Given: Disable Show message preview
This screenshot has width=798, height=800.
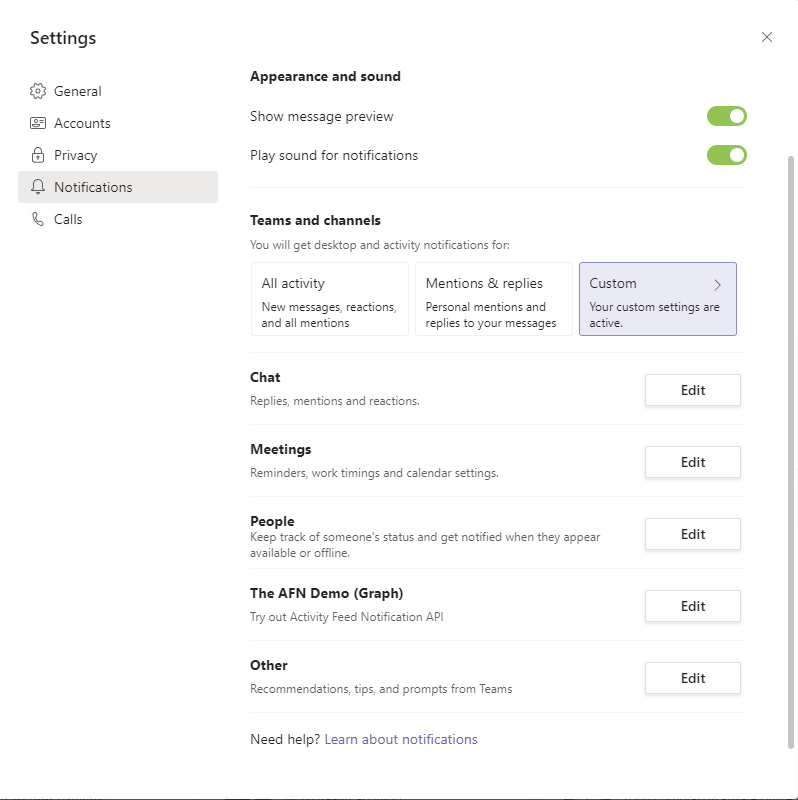Looking at the screenshot, I should click(726, 116).
